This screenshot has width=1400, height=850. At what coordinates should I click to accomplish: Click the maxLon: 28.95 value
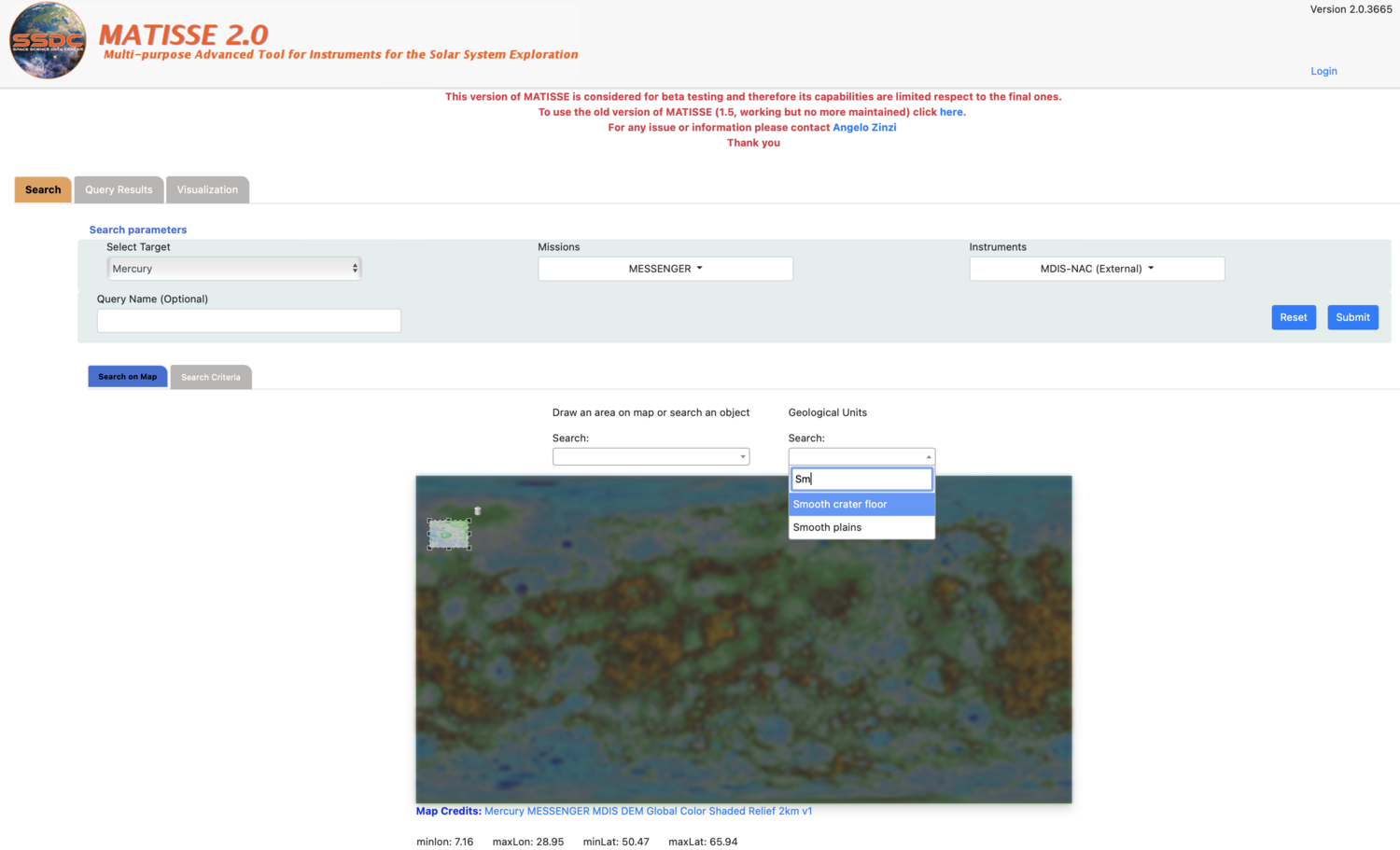pos(528,842)
